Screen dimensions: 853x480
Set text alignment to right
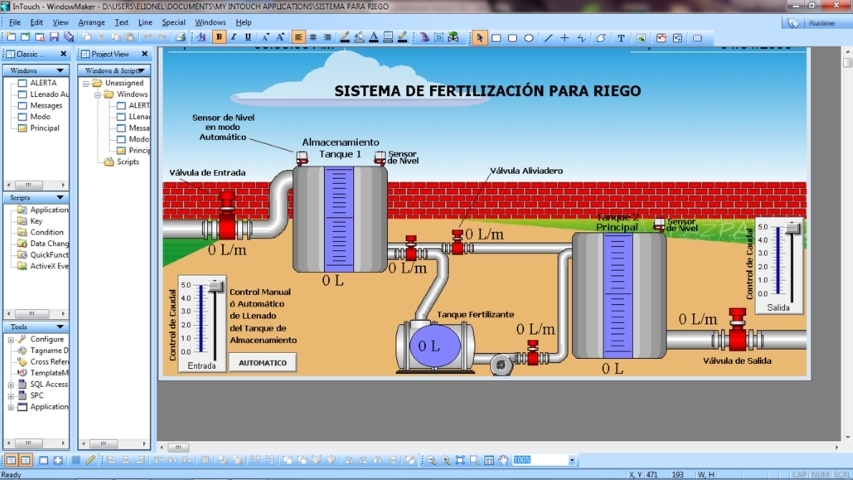327,38
